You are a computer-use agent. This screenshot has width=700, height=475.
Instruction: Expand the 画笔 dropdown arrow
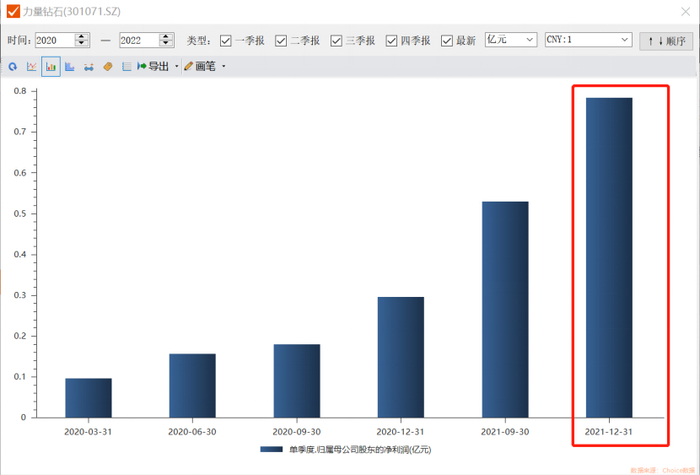(224, 67)
